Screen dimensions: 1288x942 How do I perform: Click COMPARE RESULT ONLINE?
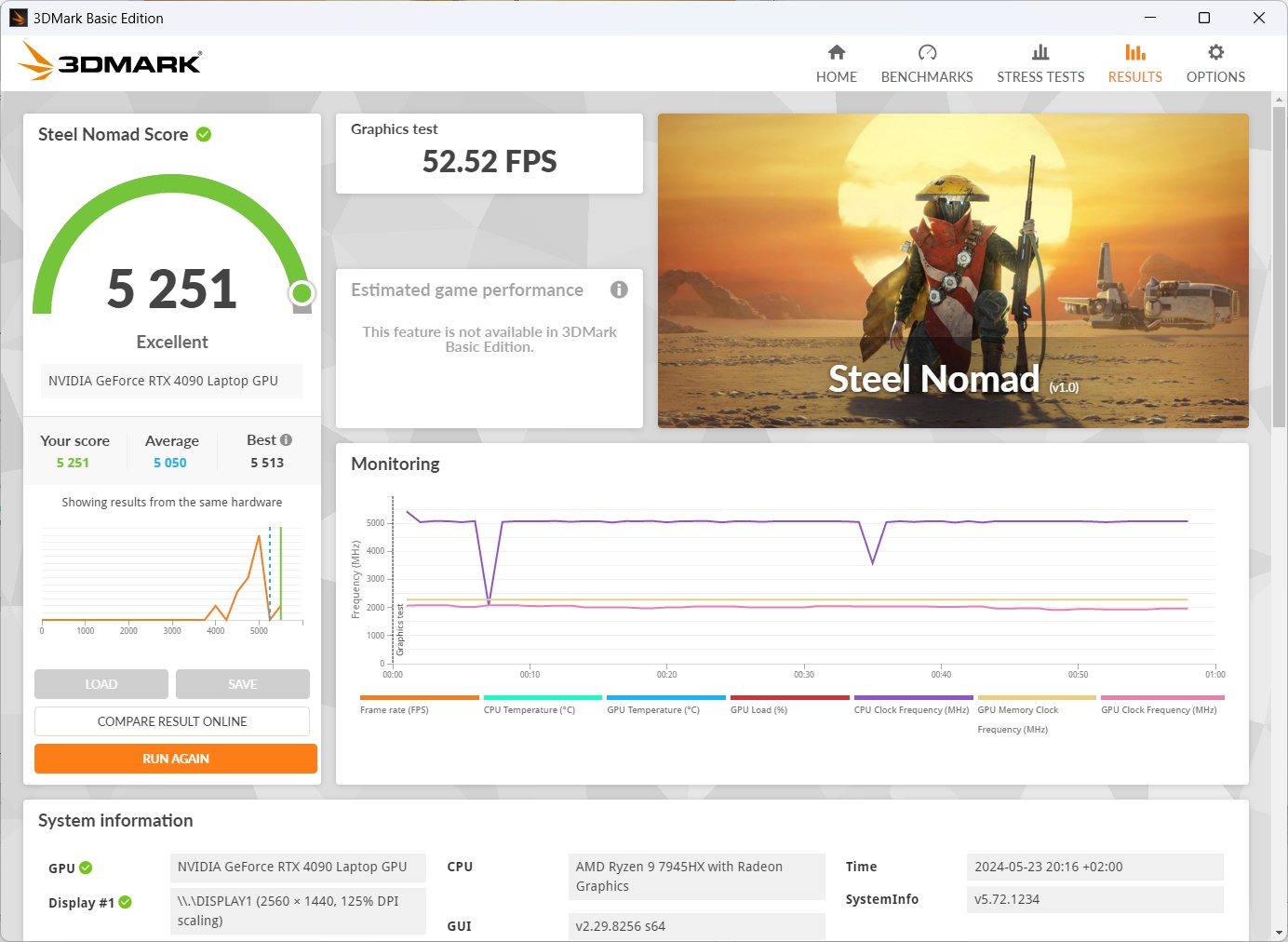[171, 720]
